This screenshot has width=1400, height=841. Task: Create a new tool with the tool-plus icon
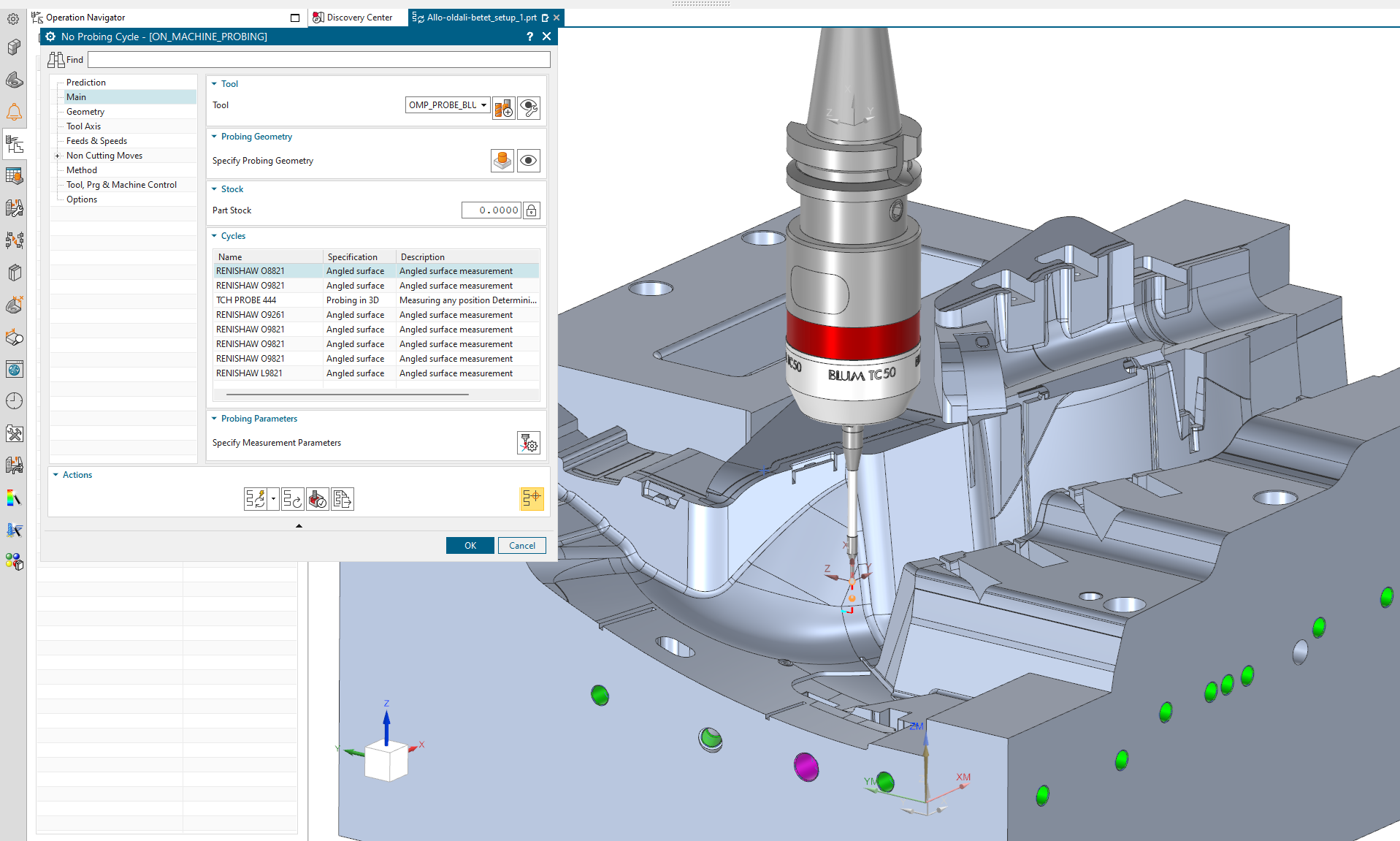tap(503, 107)
